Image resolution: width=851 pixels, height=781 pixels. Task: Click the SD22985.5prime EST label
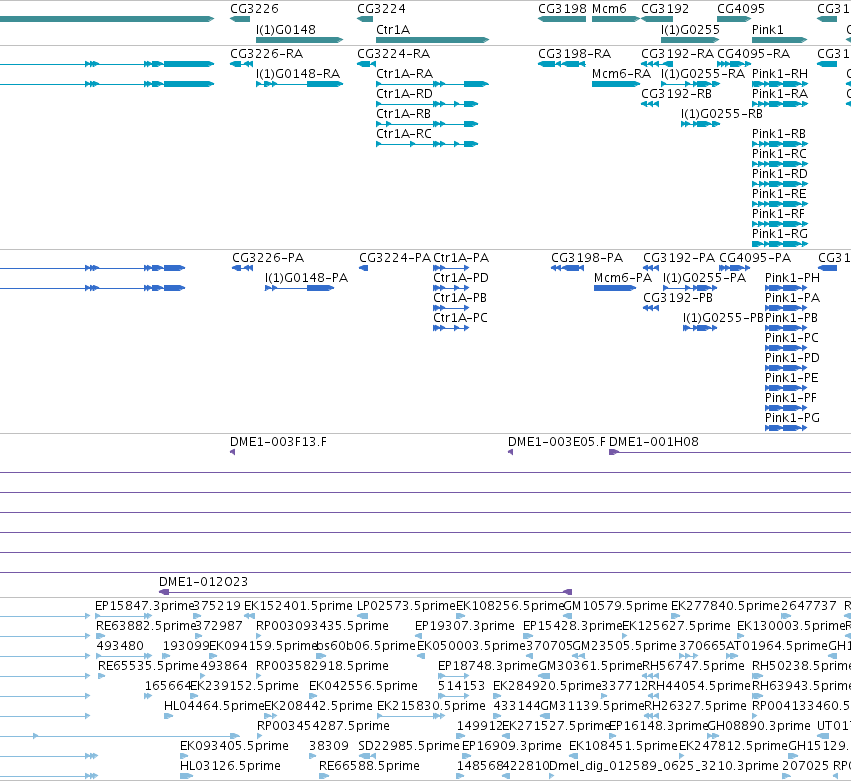pyautogui.click(x=409, y=746)
